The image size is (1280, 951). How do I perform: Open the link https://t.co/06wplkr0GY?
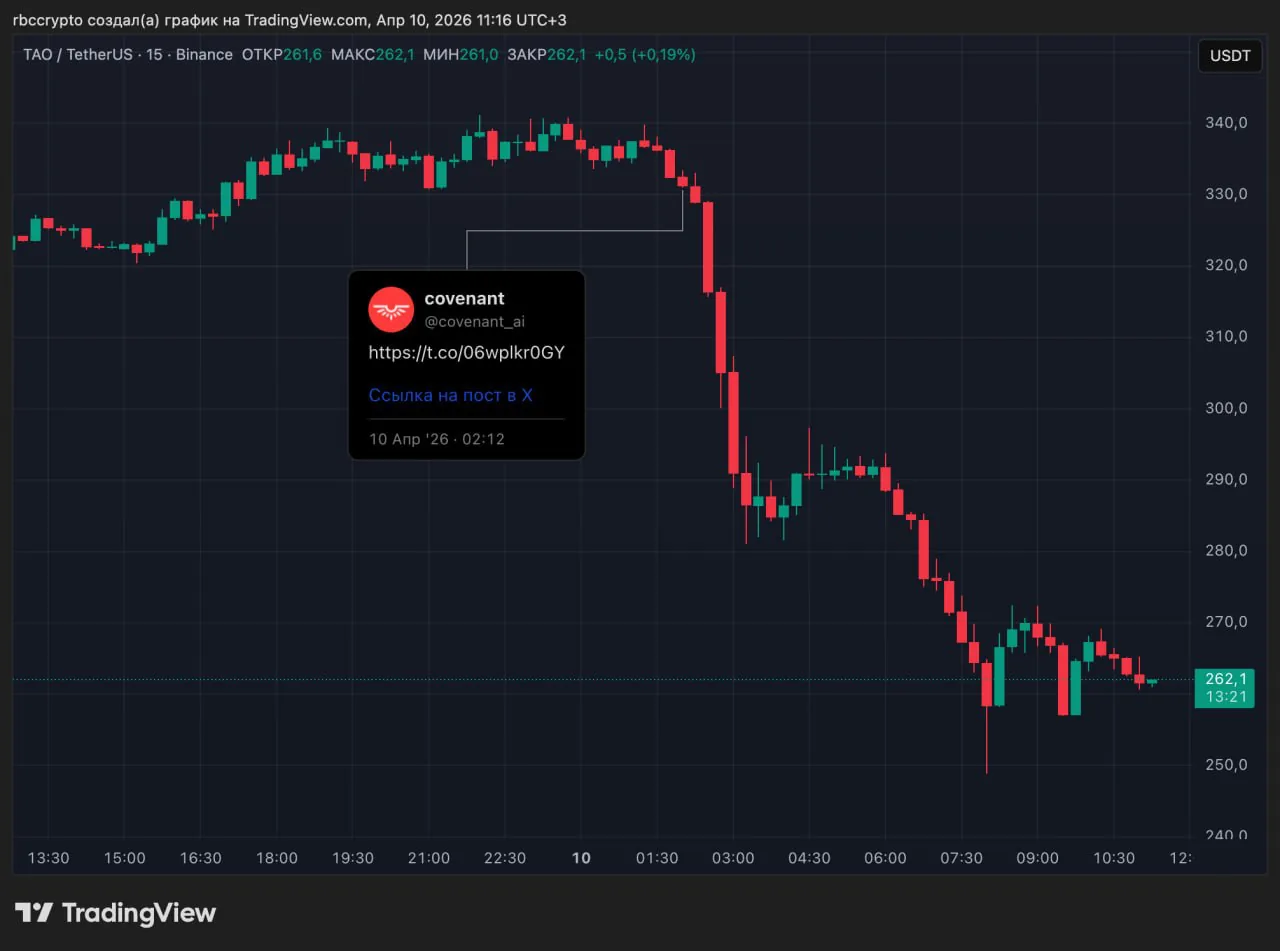466,352
